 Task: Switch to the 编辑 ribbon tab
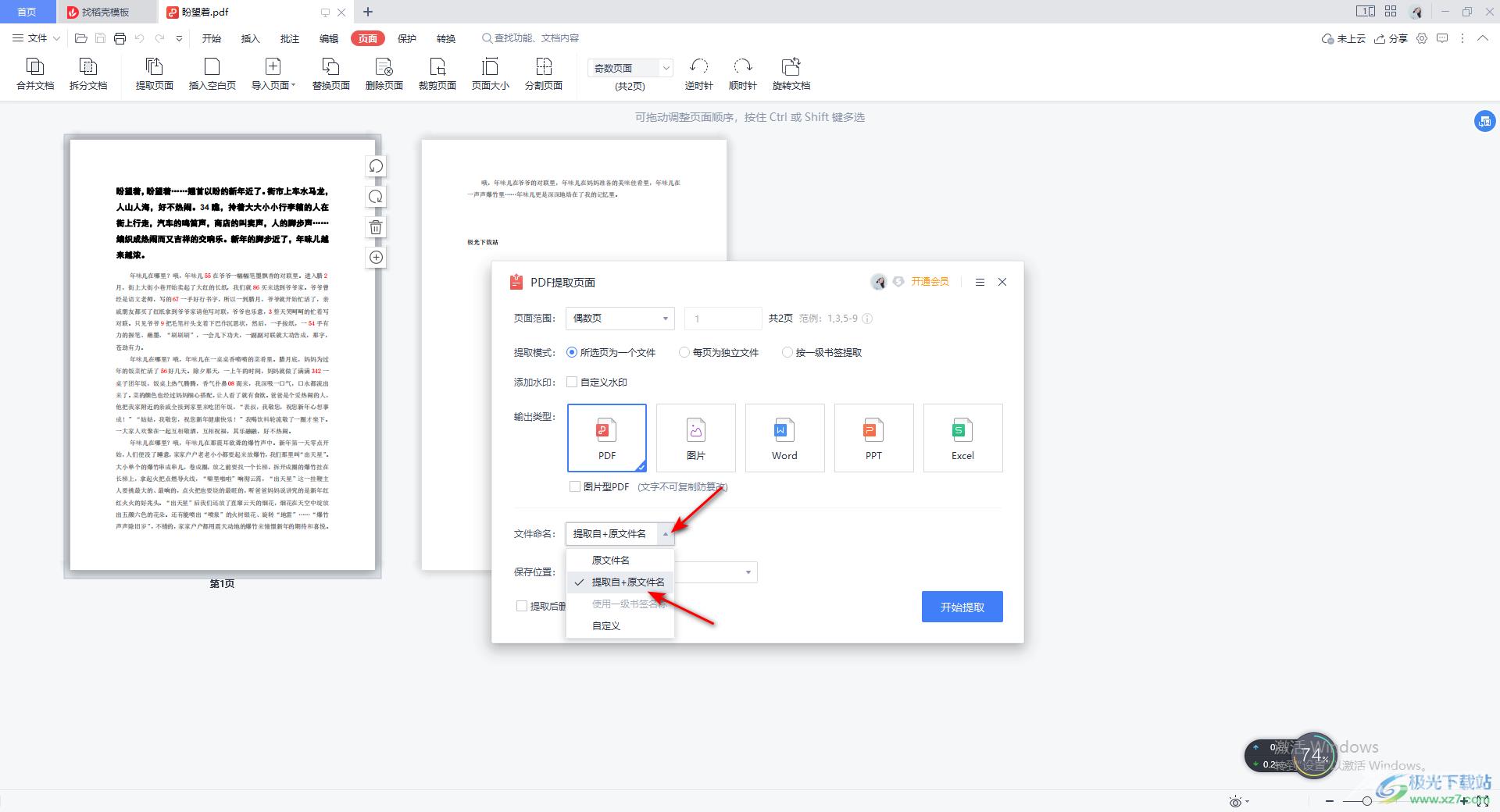[329, 38]
